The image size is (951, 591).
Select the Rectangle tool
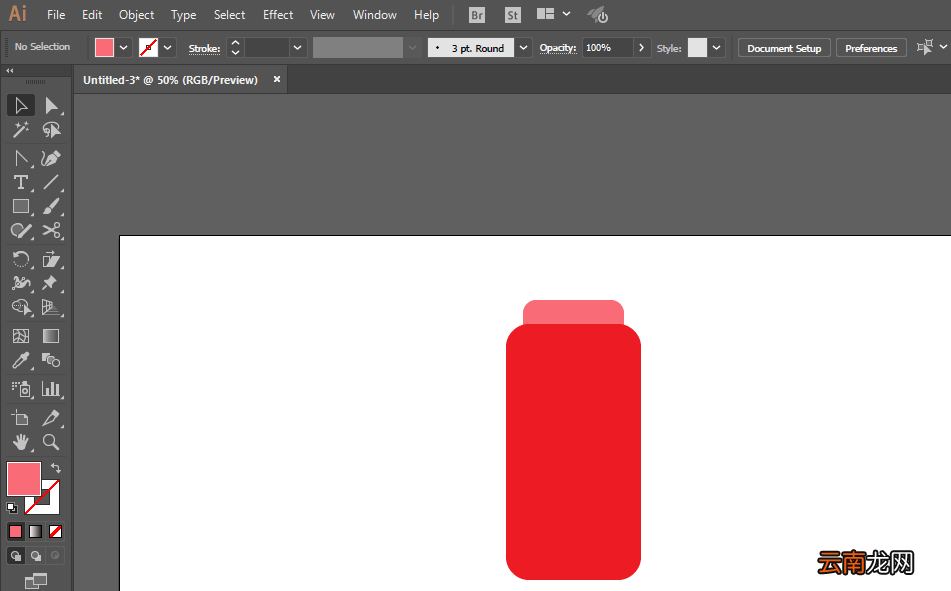21,206
